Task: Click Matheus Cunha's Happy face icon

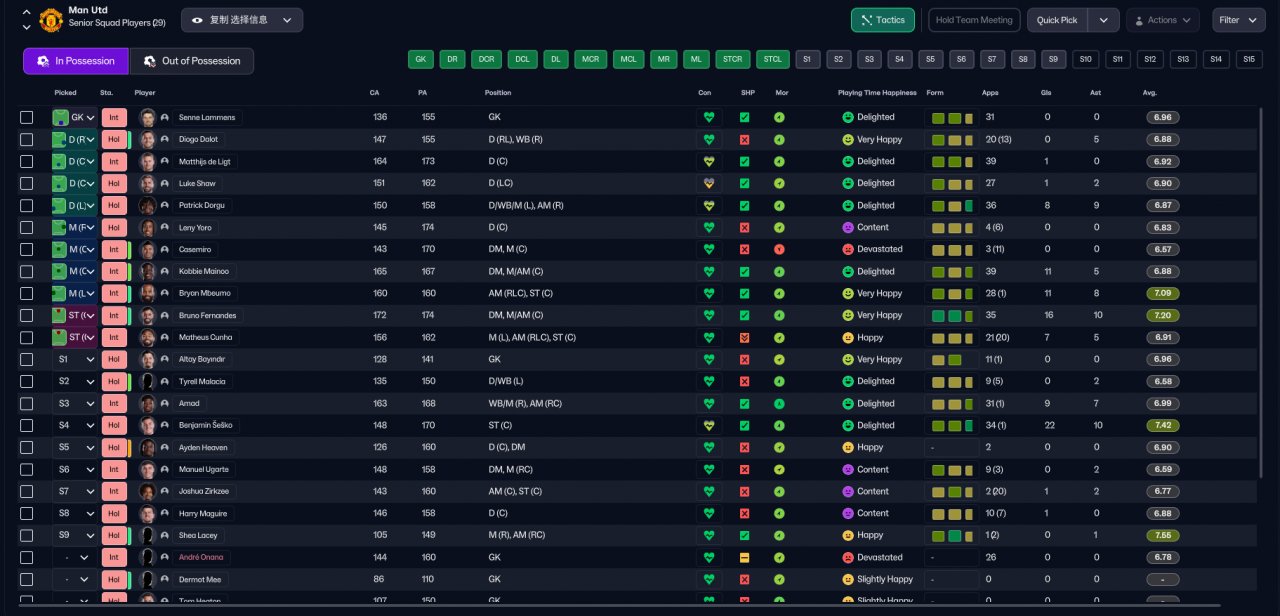Action: tap(848, 337)
